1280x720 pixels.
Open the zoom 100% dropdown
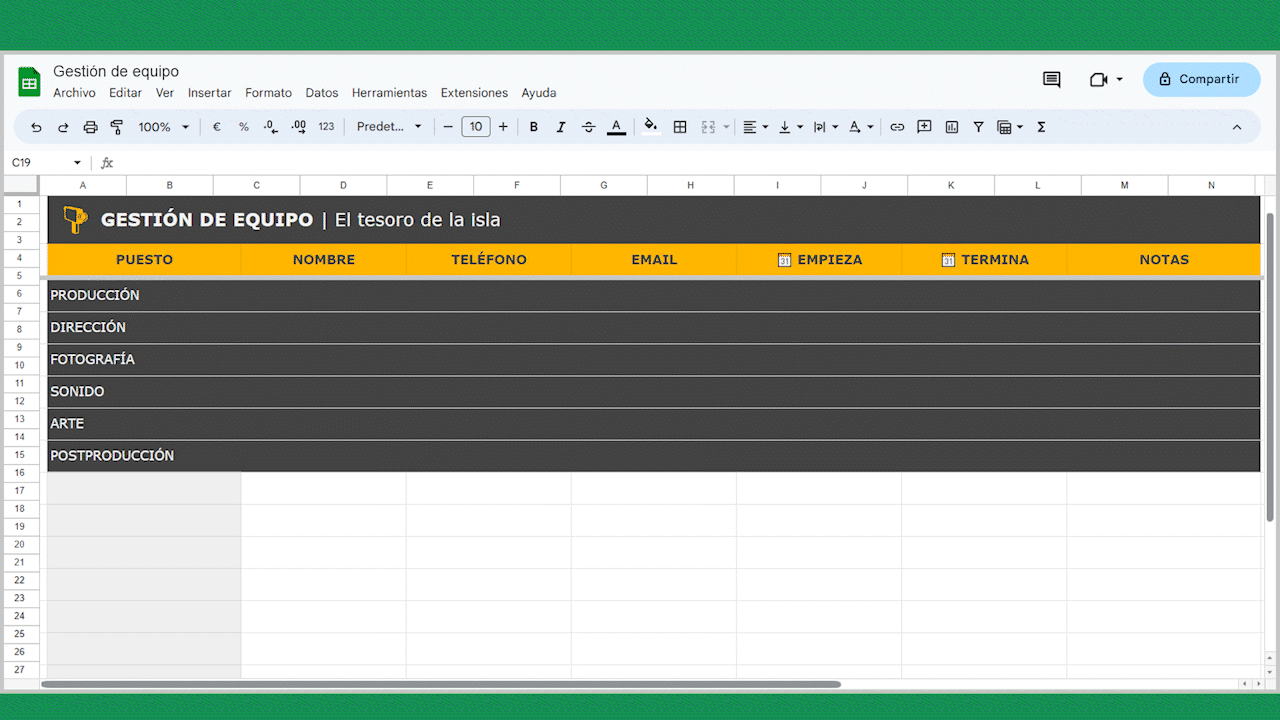pyautogui.click(x=164, y=127)
